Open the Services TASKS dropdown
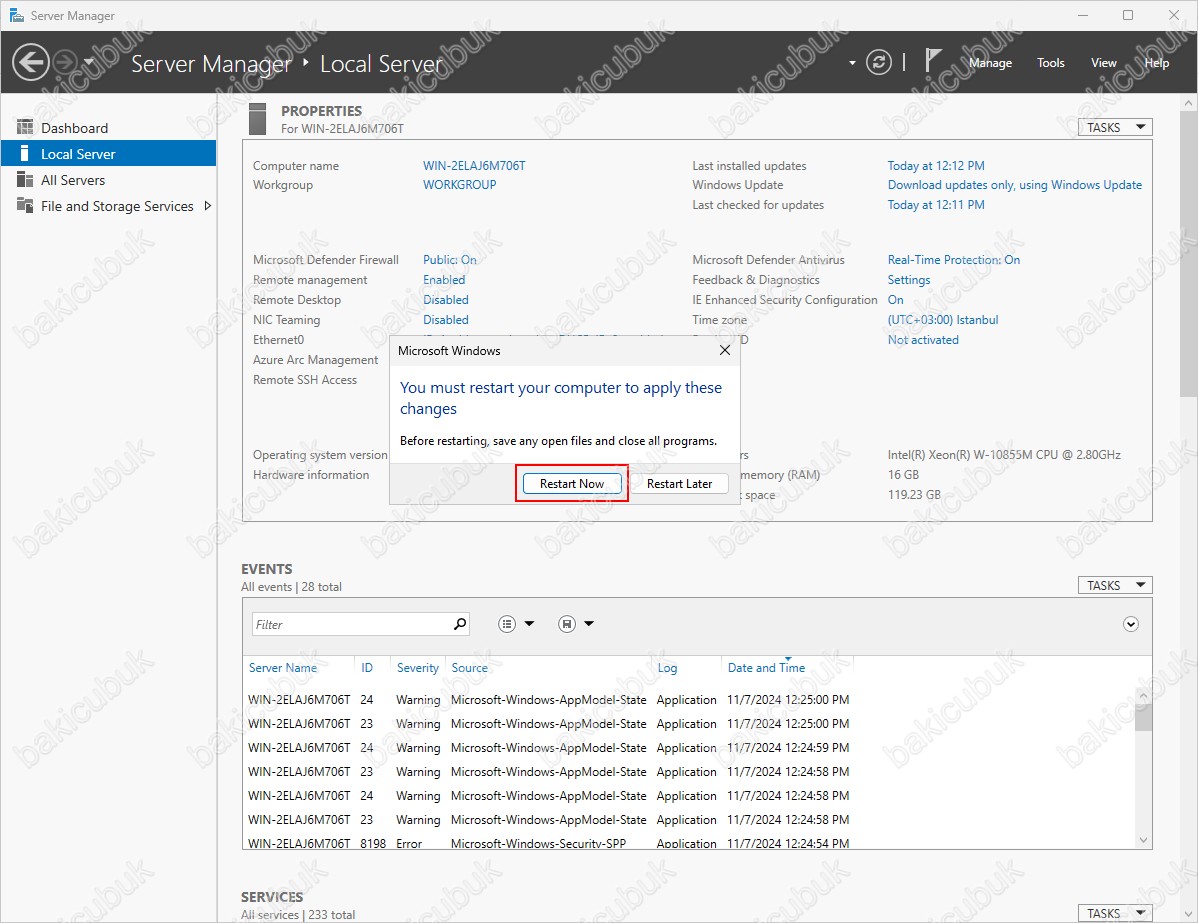This screenshot has height=923, width=1198. coord(1115,913)
